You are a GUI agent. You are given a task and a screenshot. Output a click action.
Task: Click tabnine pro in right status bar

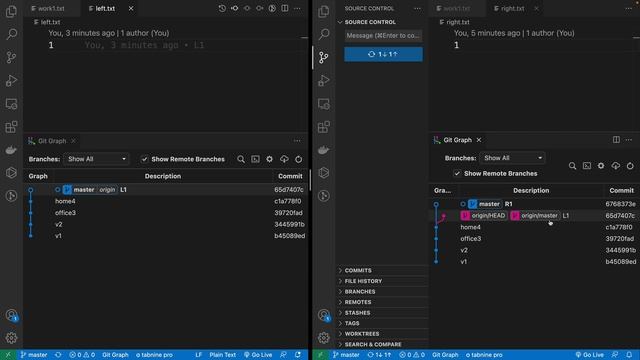click(x=484, y=355)
